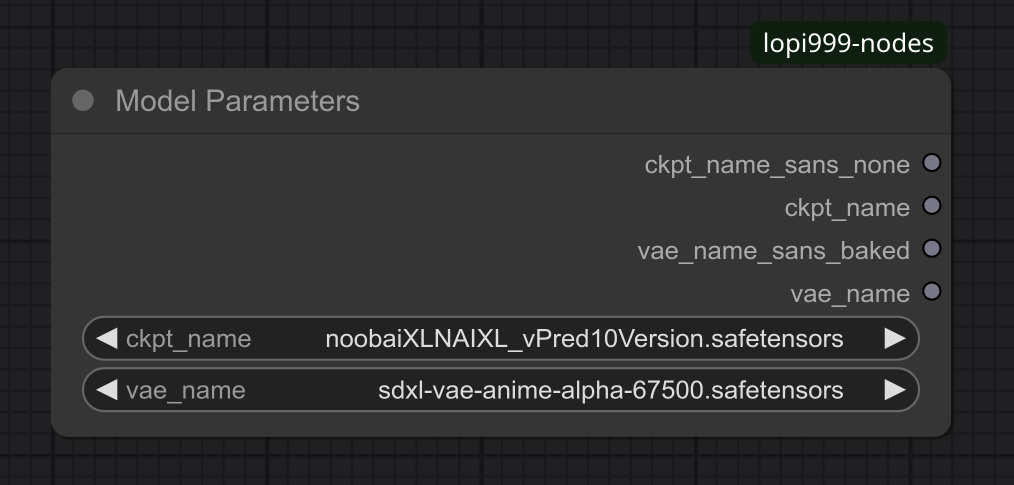
Task: Open the ckpt_name combo showing noobaiXLNAIXL_vPred10Version.safetensors
Action: (x=501, y=338)
